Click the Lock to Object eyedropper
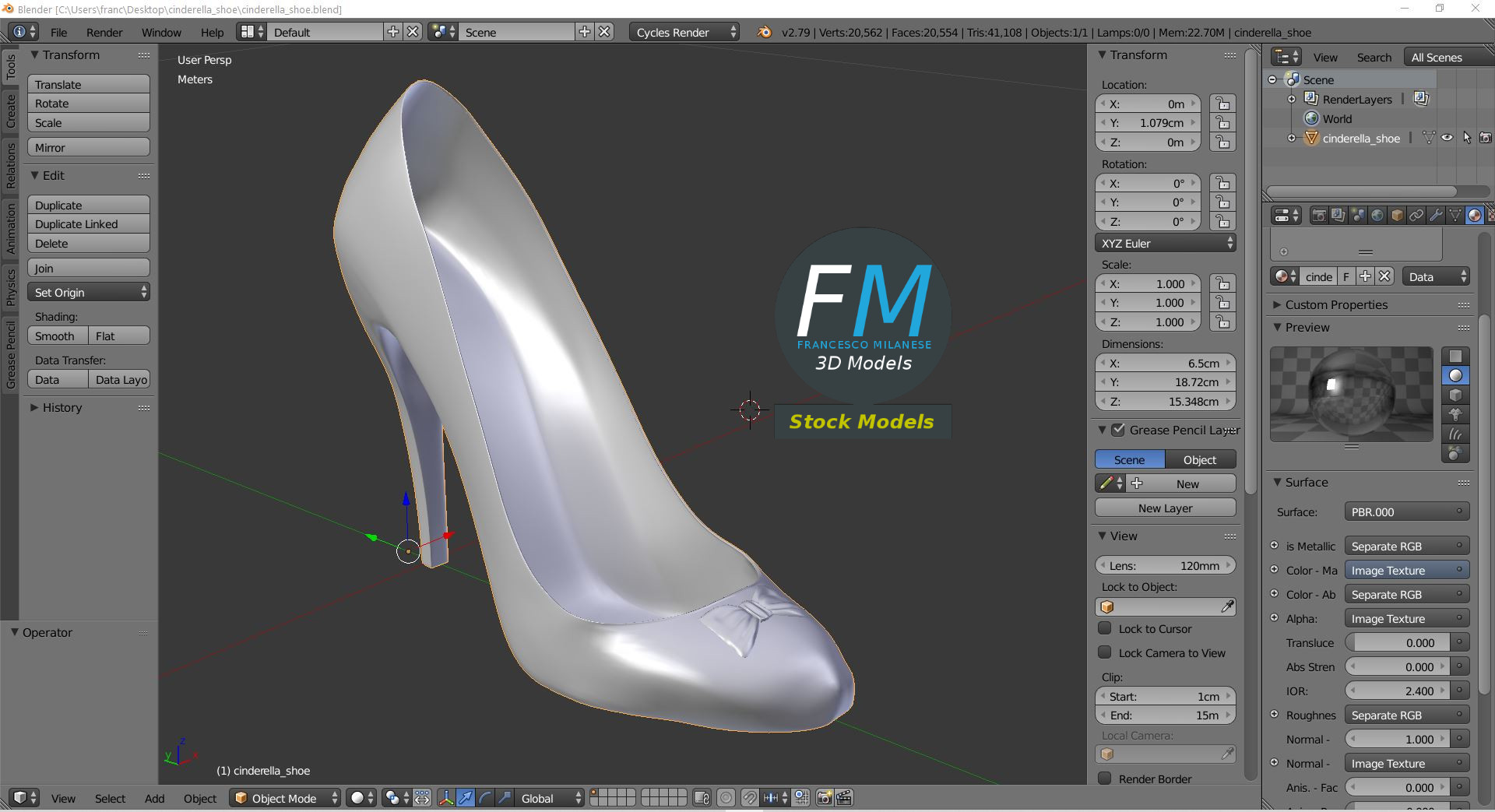This screenshot has width=1495, height=812. coord(1227,606)
